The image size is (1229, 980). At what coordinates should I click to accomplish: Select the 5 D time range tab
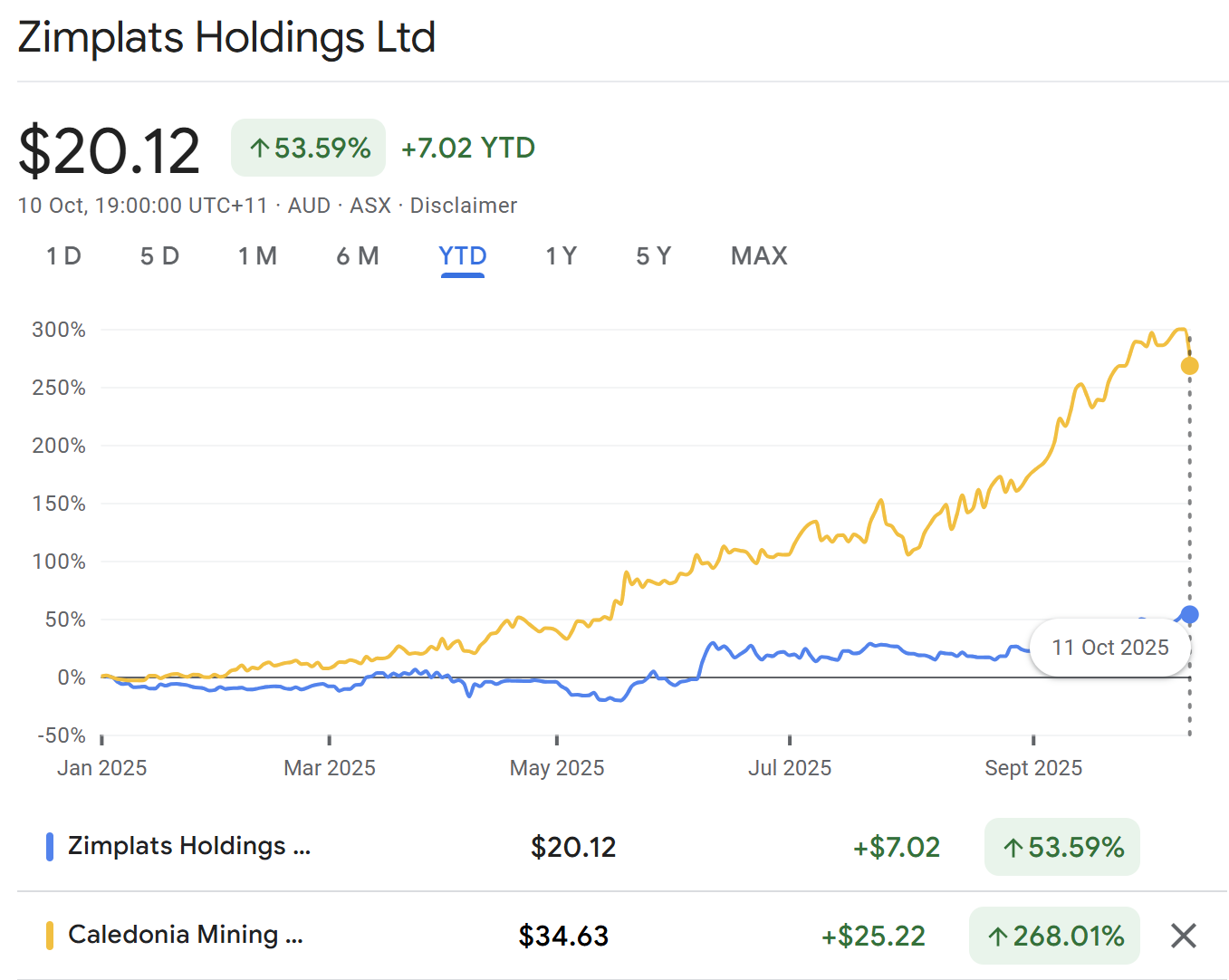pos(159,256)
